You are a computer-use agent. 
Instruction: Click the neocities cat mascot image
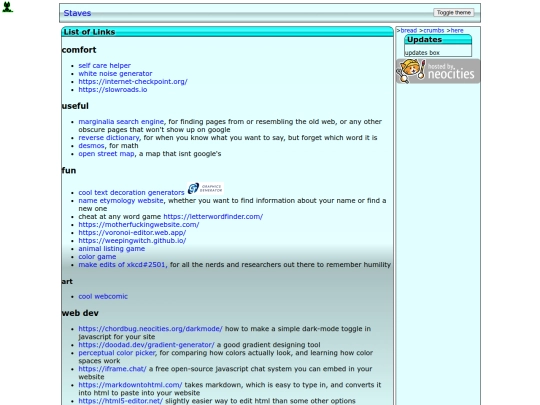(x=411, y=71)
